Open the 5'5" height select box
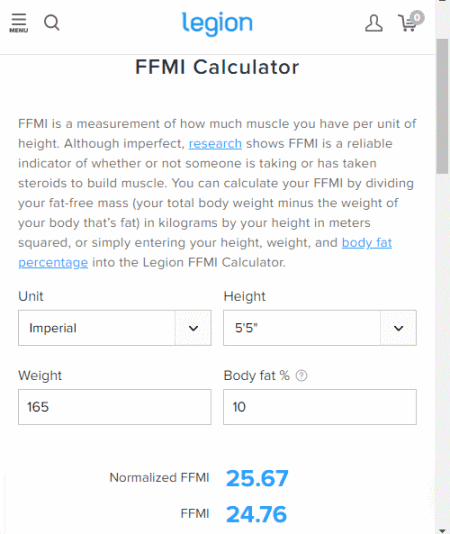 [x=320, y=328]
